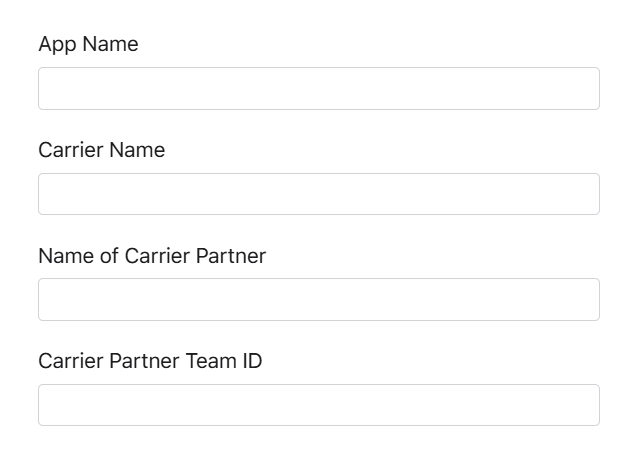Screen dimensions: 631x464
Task: Place cursor in the App Name box
Action: click(318, 88)
